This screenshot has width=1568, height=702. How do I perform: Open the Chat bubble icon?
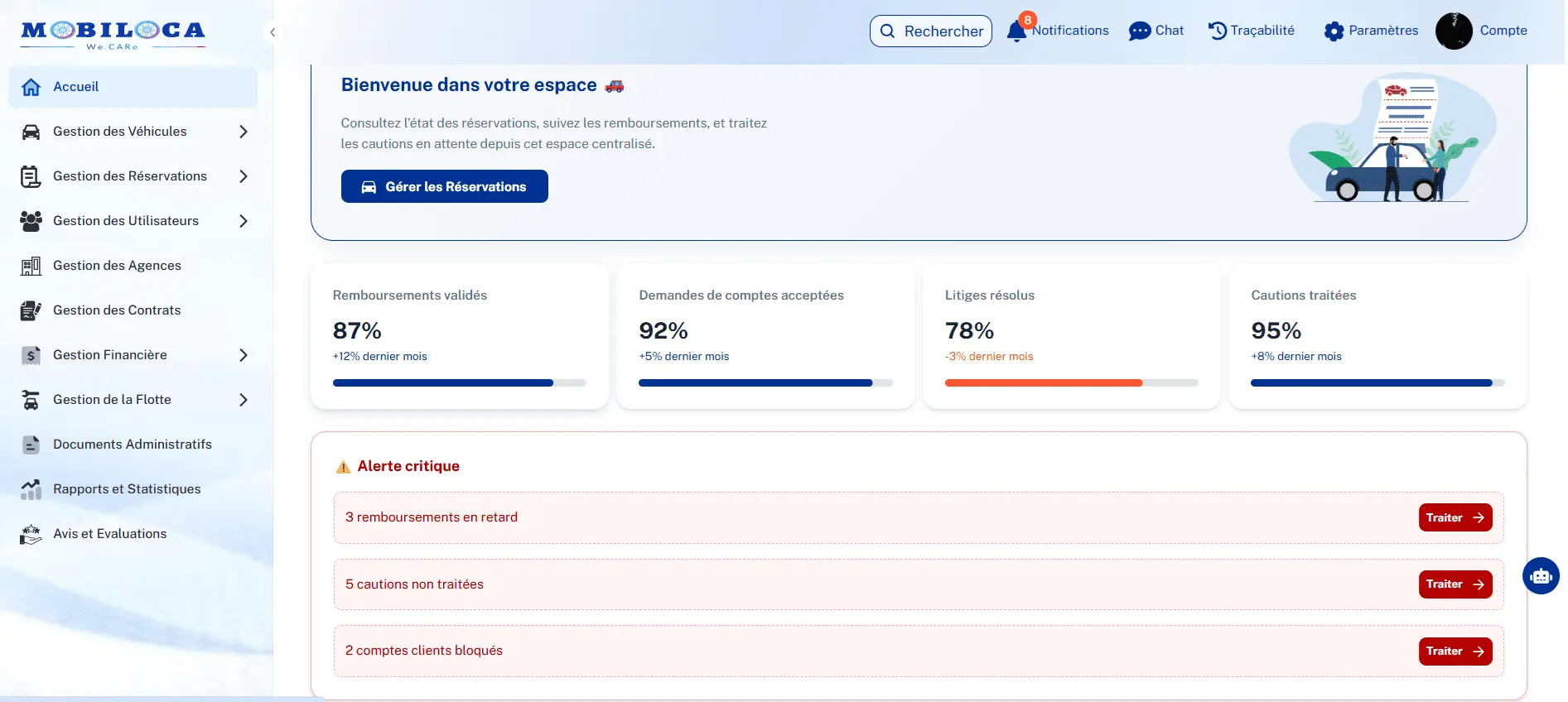click(1140, 31)
